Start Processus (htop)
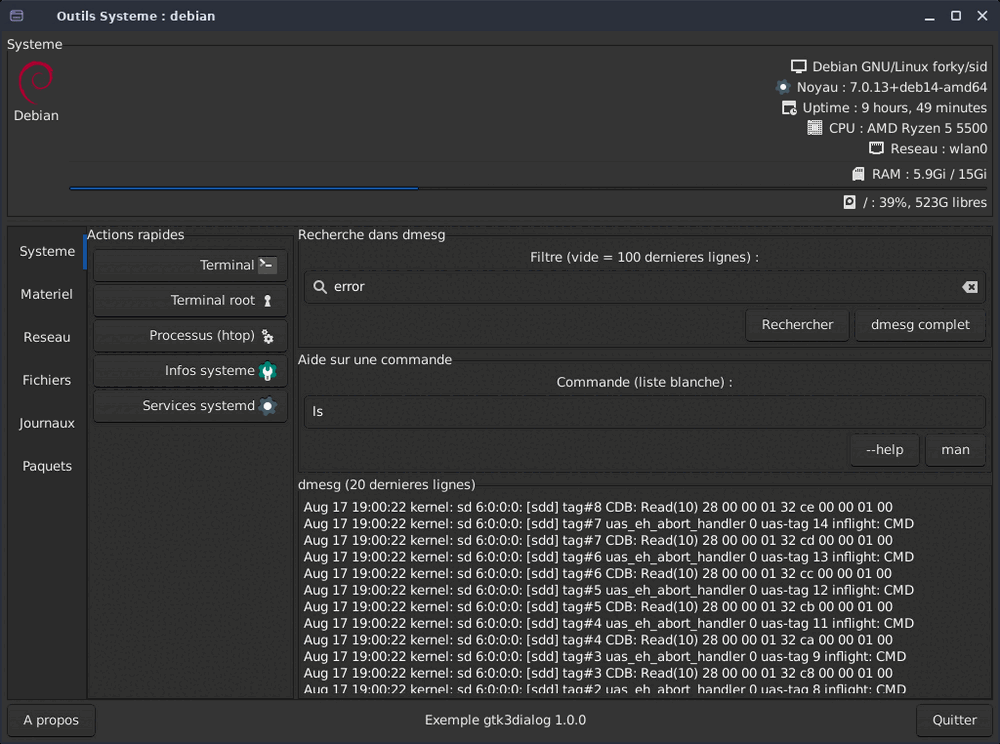The height and width of the screenshot is (744, 1000). 190,336
